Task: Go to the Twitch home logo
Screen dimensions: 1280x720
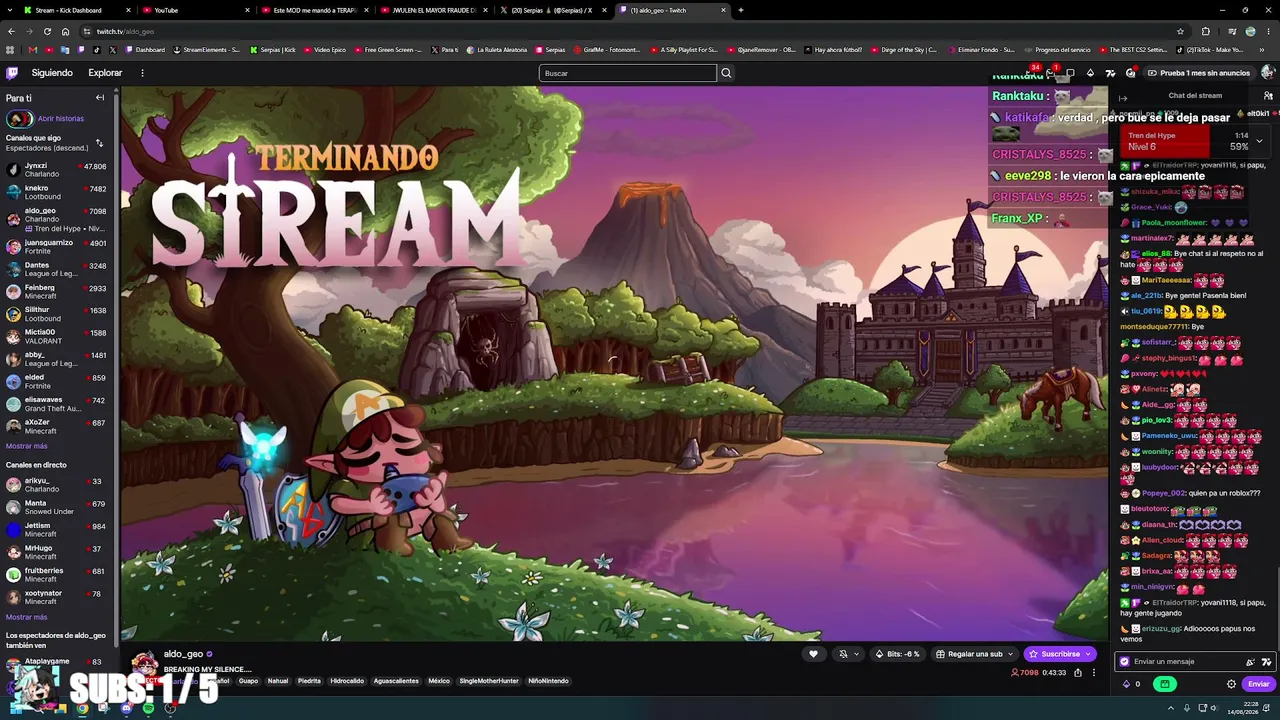Action: pyautogui.click(x=12, y=73)
